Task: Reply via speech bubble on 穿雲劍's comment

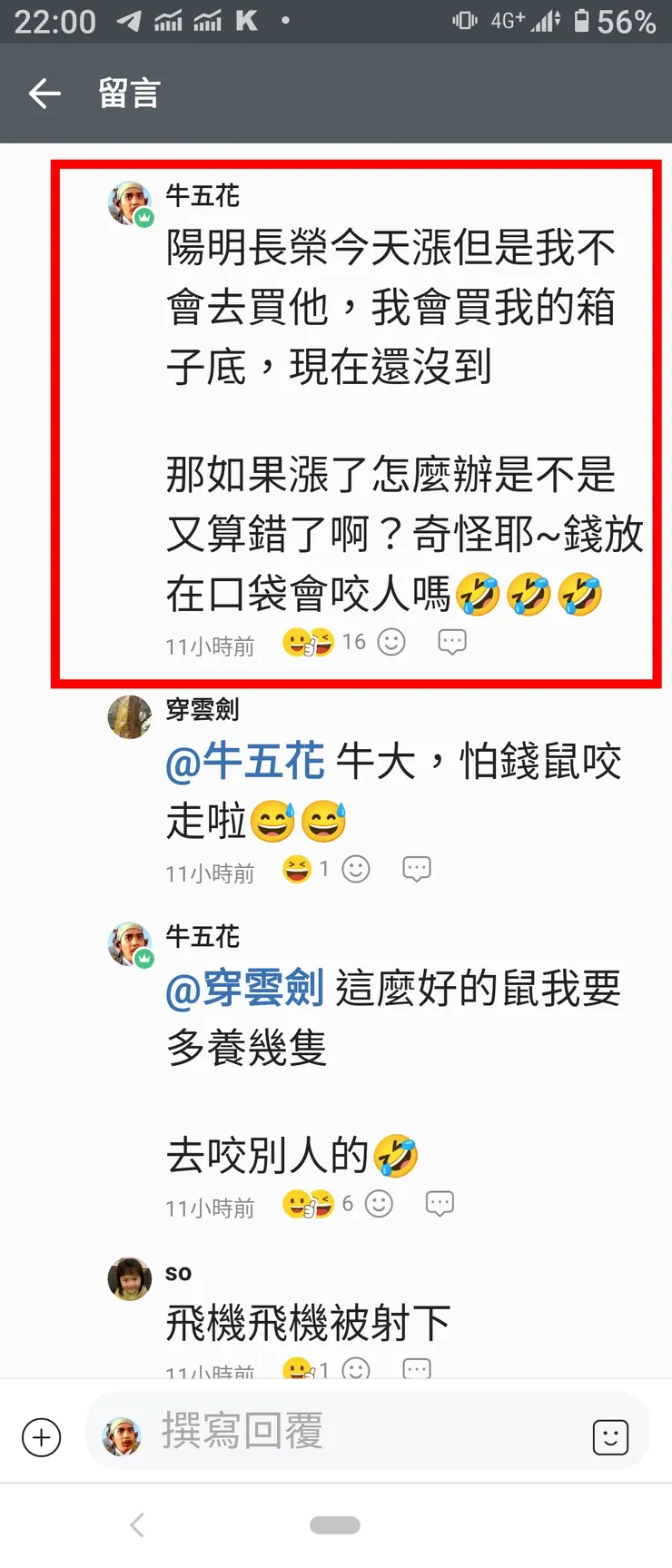Action: tap(417, 869)
